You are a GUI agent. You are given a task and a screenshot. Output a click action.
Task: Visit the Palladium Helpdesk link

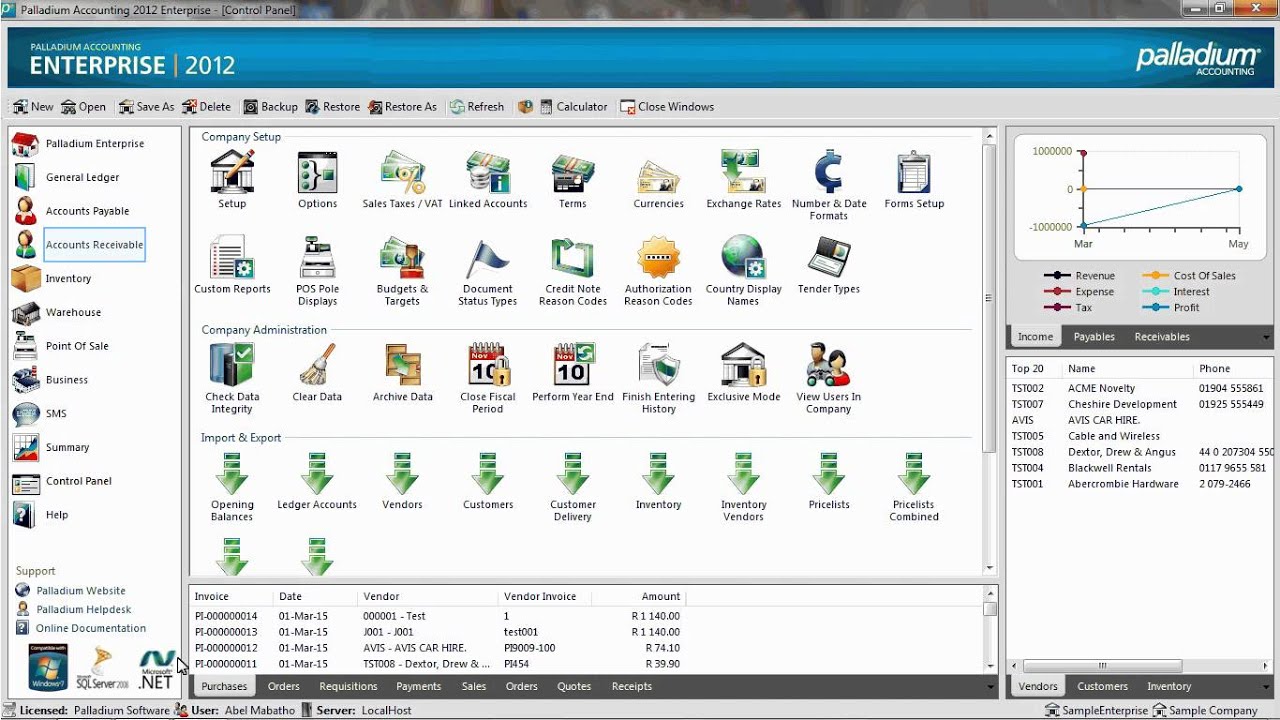(x=84, y=609)
